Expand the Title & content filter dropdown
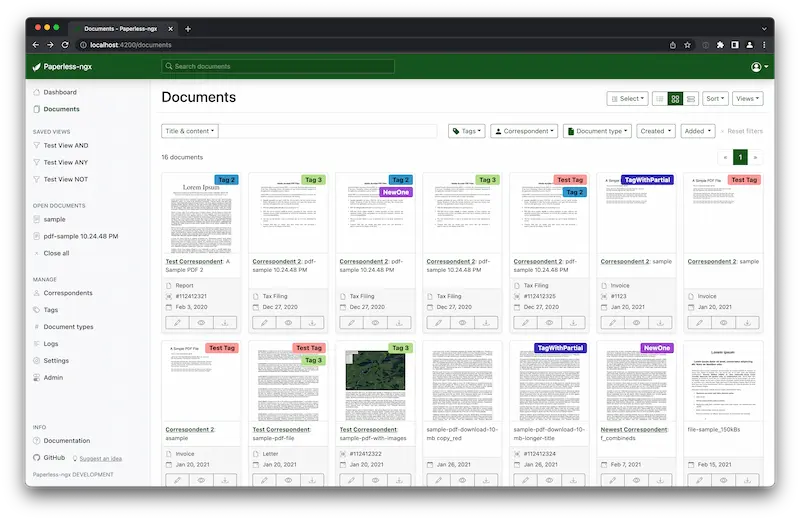800x520 pixels. [190, 131]
